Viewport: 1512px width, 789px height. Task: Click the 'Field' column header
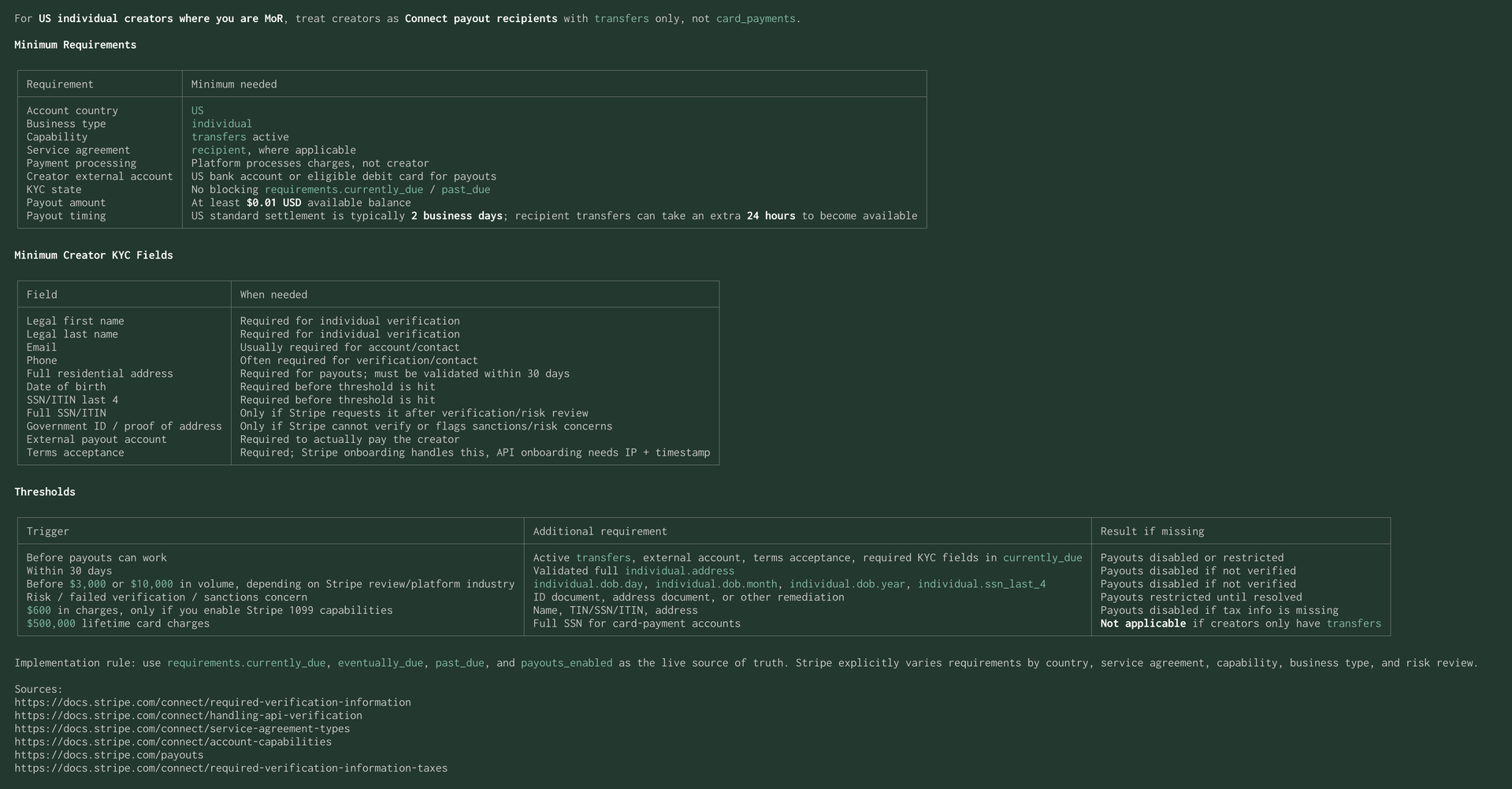[x=42, y=295]
